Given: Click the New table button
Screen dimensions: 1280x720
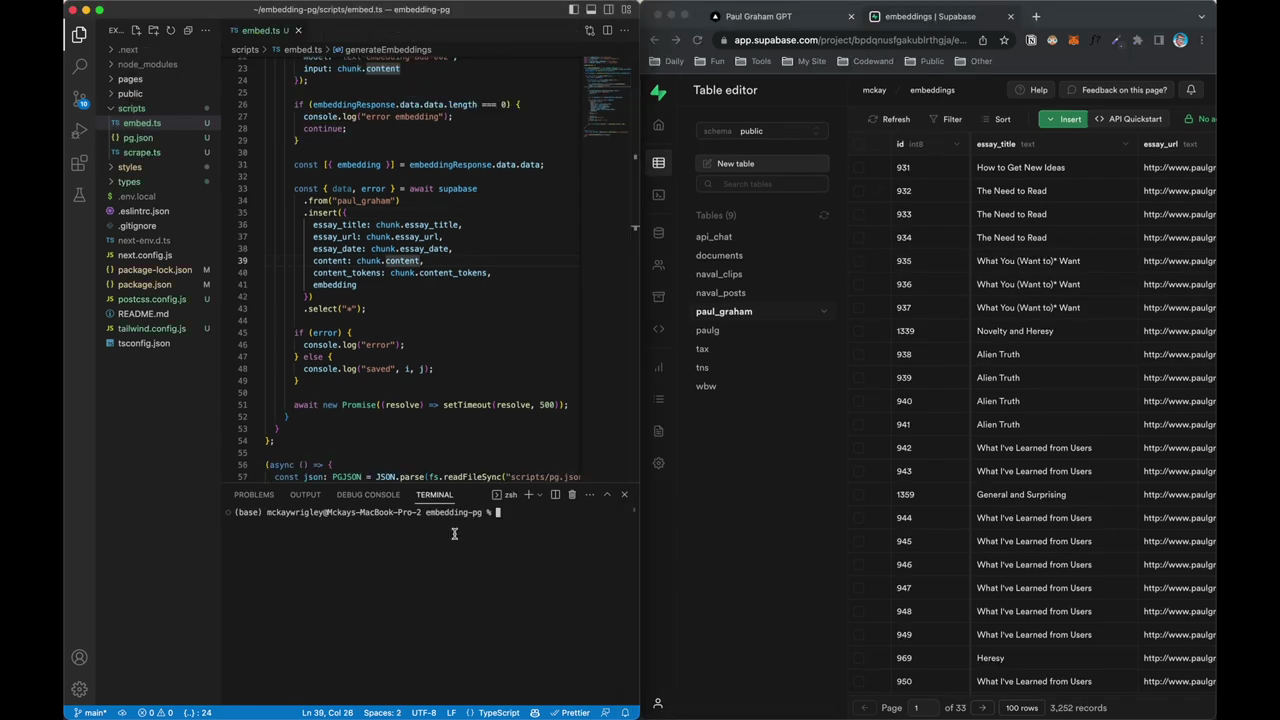Looking at the screenshot, I should click(762, 164).
